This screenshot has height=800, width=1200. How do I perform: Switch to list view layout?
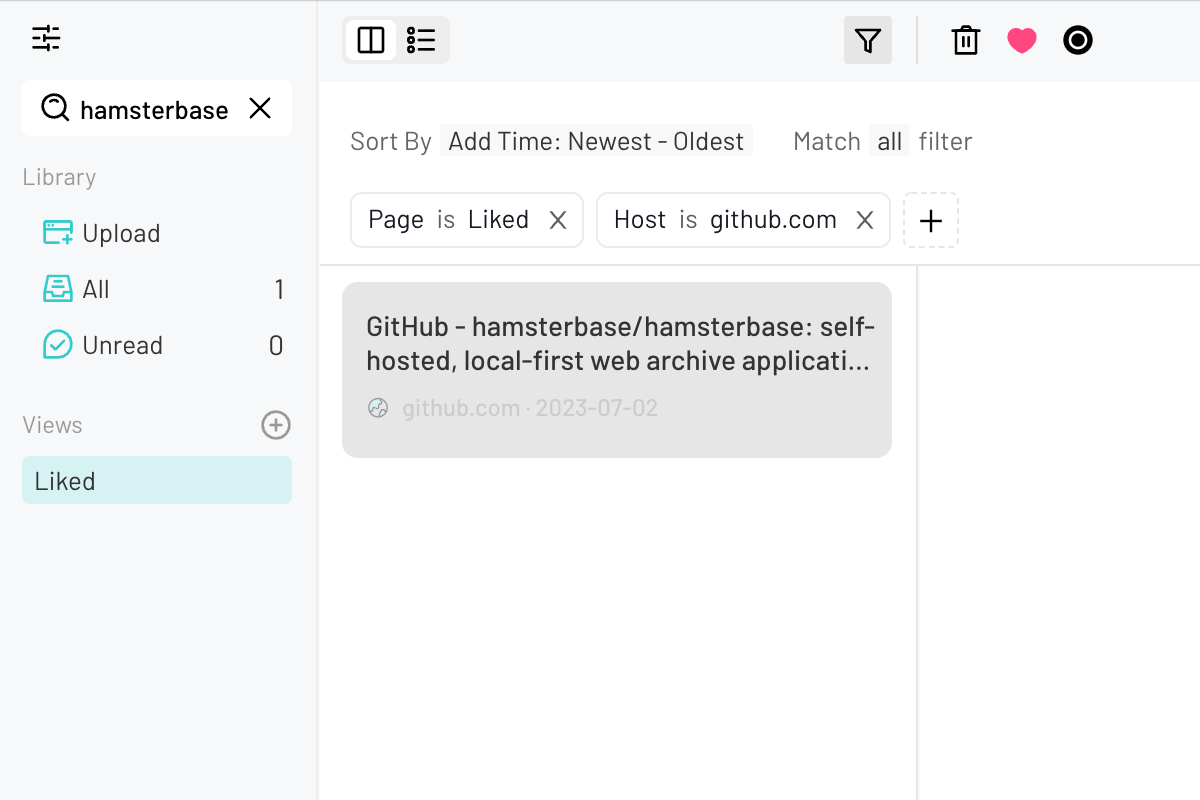[x=421, y=40]
